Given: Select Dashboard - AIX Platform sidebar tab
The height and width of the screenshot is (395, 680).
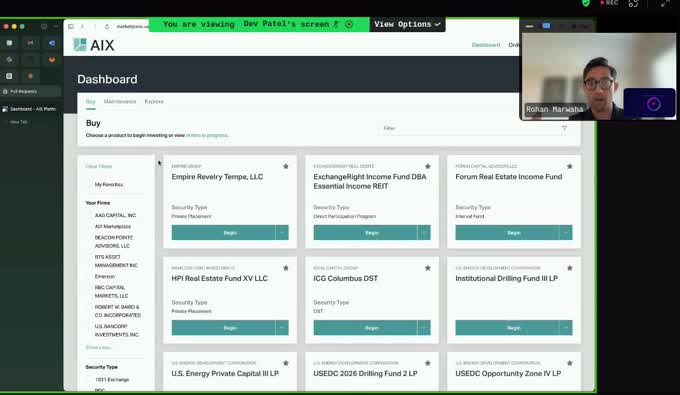Looking at the screenshot, I should click(29, 109).
